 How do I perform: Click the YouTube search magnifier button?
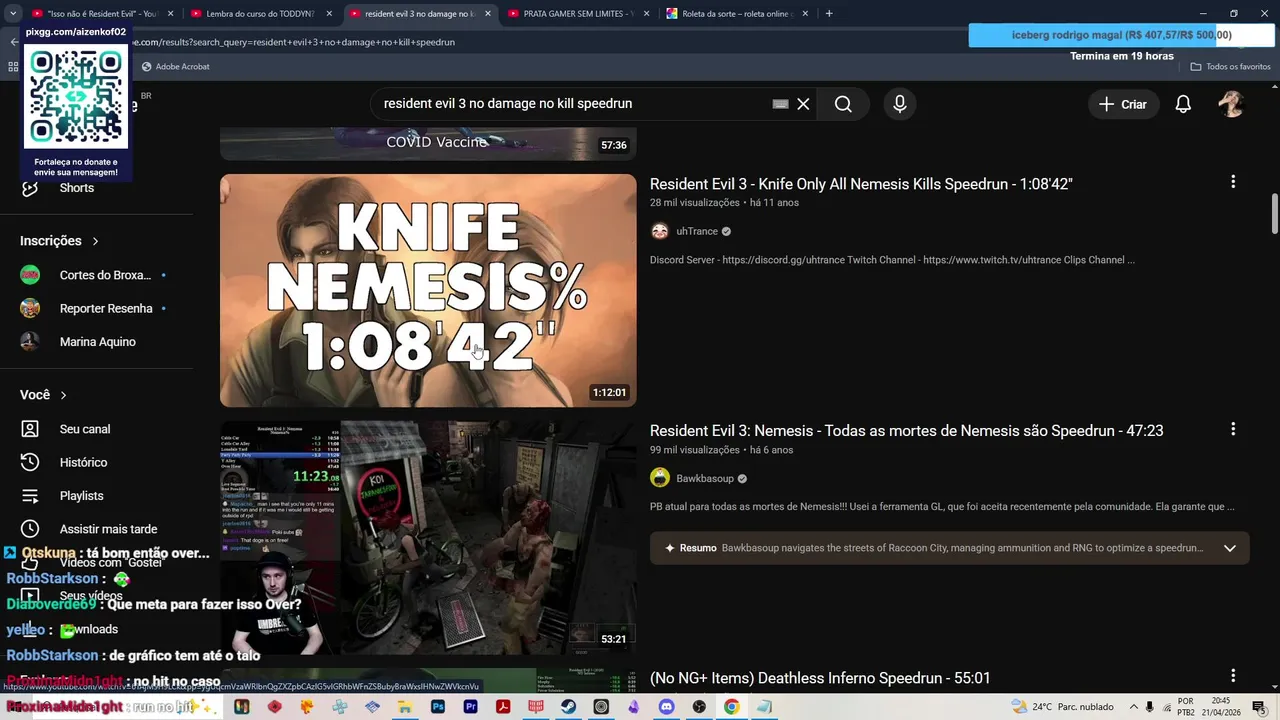coord(843,104)
